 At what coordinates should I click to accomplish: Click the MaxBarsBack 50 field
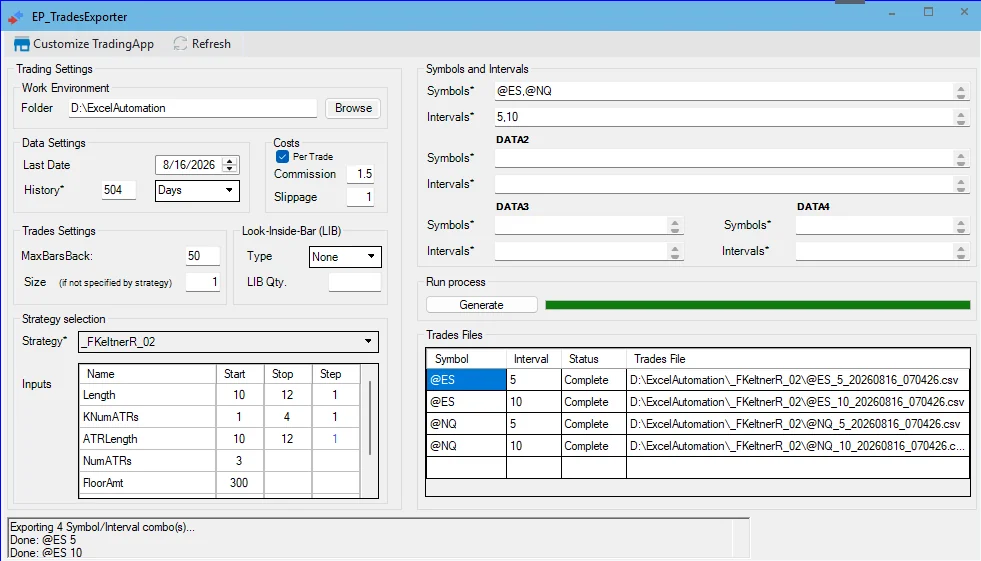[203, 256]
